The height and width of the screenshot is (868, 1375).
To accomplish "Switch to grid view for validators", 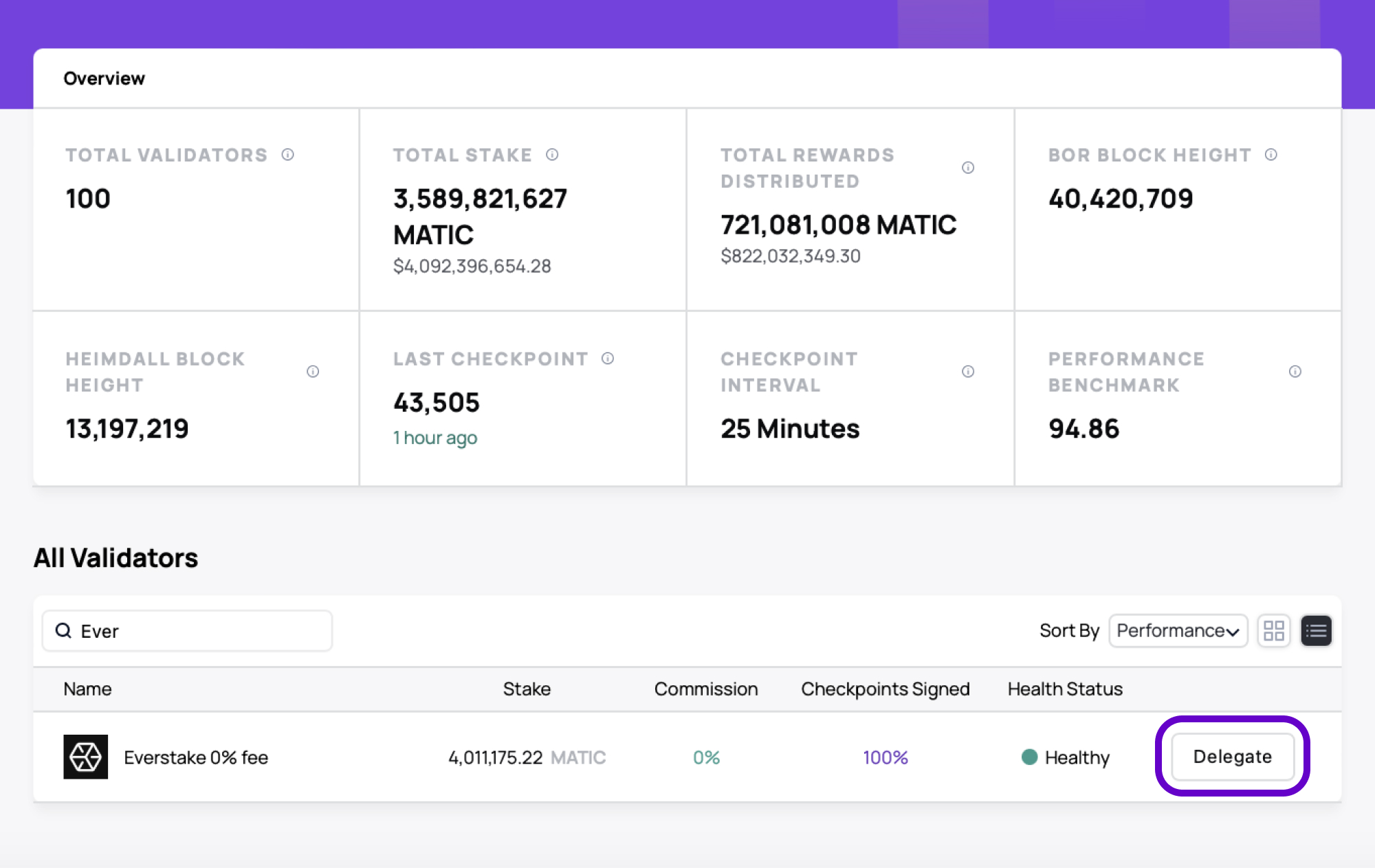I will (x=1274, y=630).
